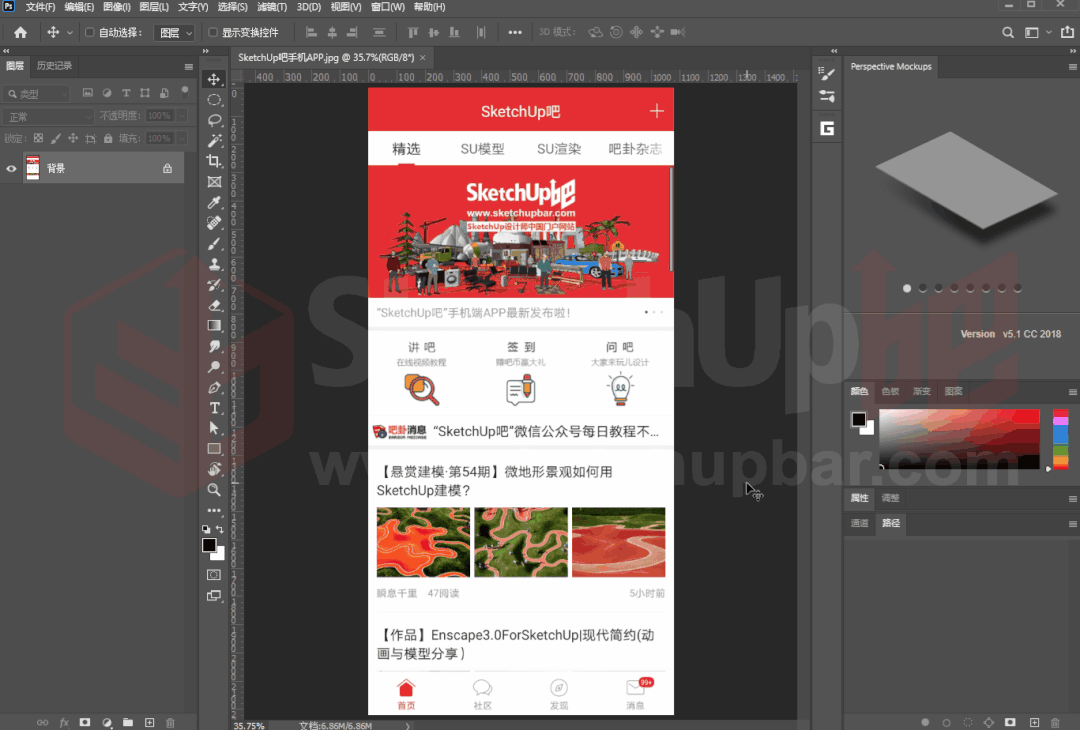Click the hue slider in the Color panel
The image size is (1080, 730).
click(x=1061, y=439)
